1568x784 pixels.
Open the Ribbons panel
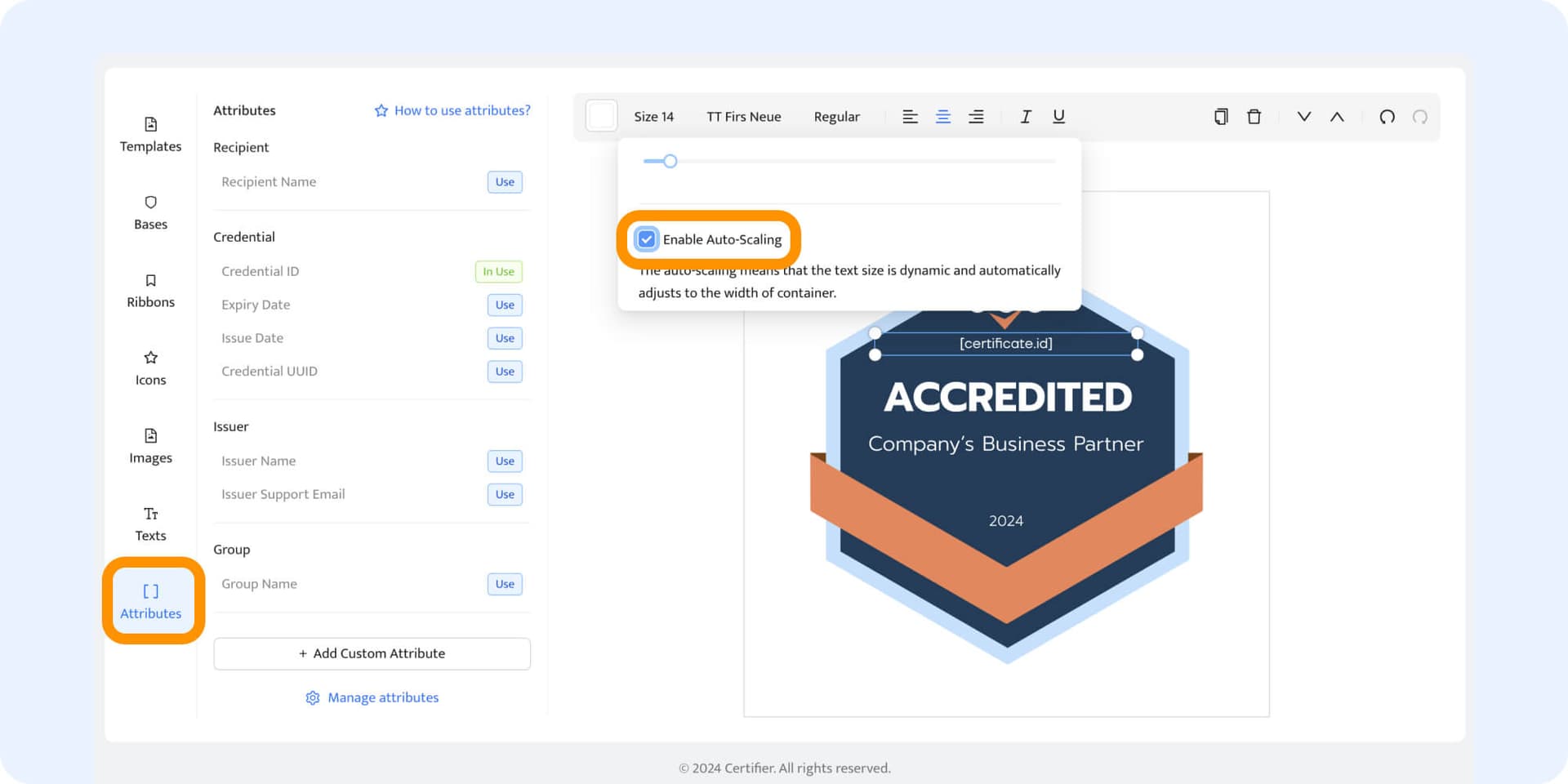150,290
